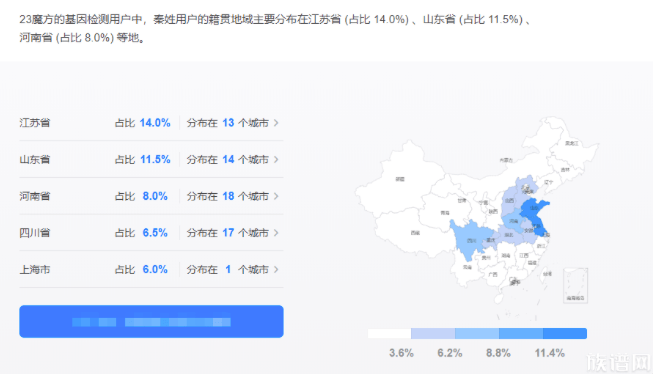Expand the 山东省 row chevron arrow
This screenshot has height=374, width=653.
coord(276,160)
